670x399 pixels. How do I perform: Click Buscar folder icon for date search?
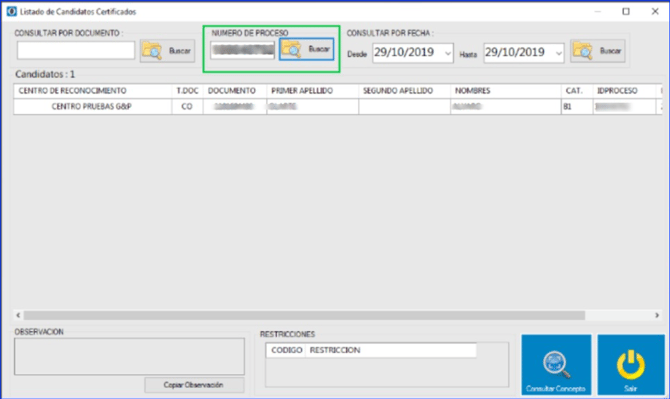582,51
